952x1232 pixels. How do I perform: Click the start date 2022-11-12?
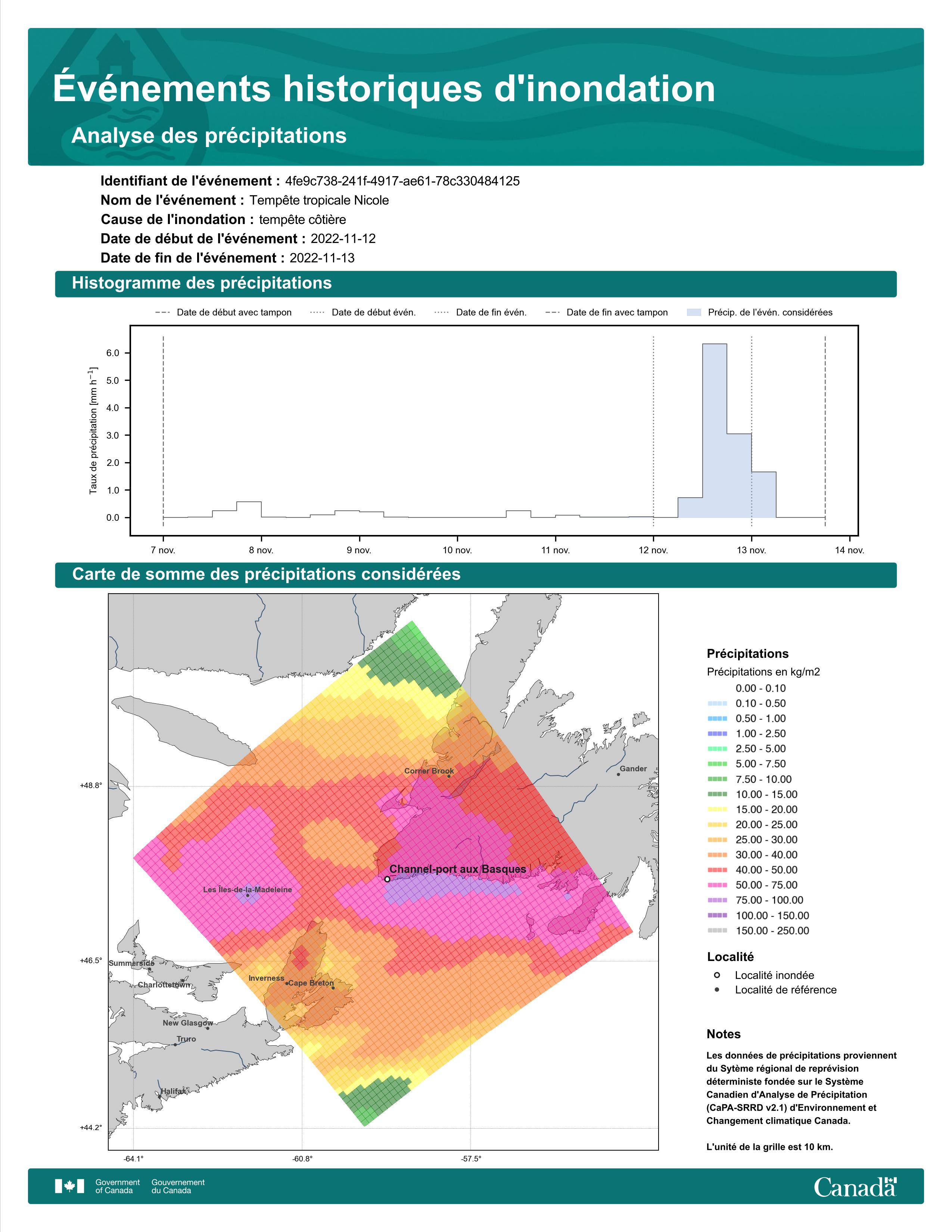[x=343, y=239]
